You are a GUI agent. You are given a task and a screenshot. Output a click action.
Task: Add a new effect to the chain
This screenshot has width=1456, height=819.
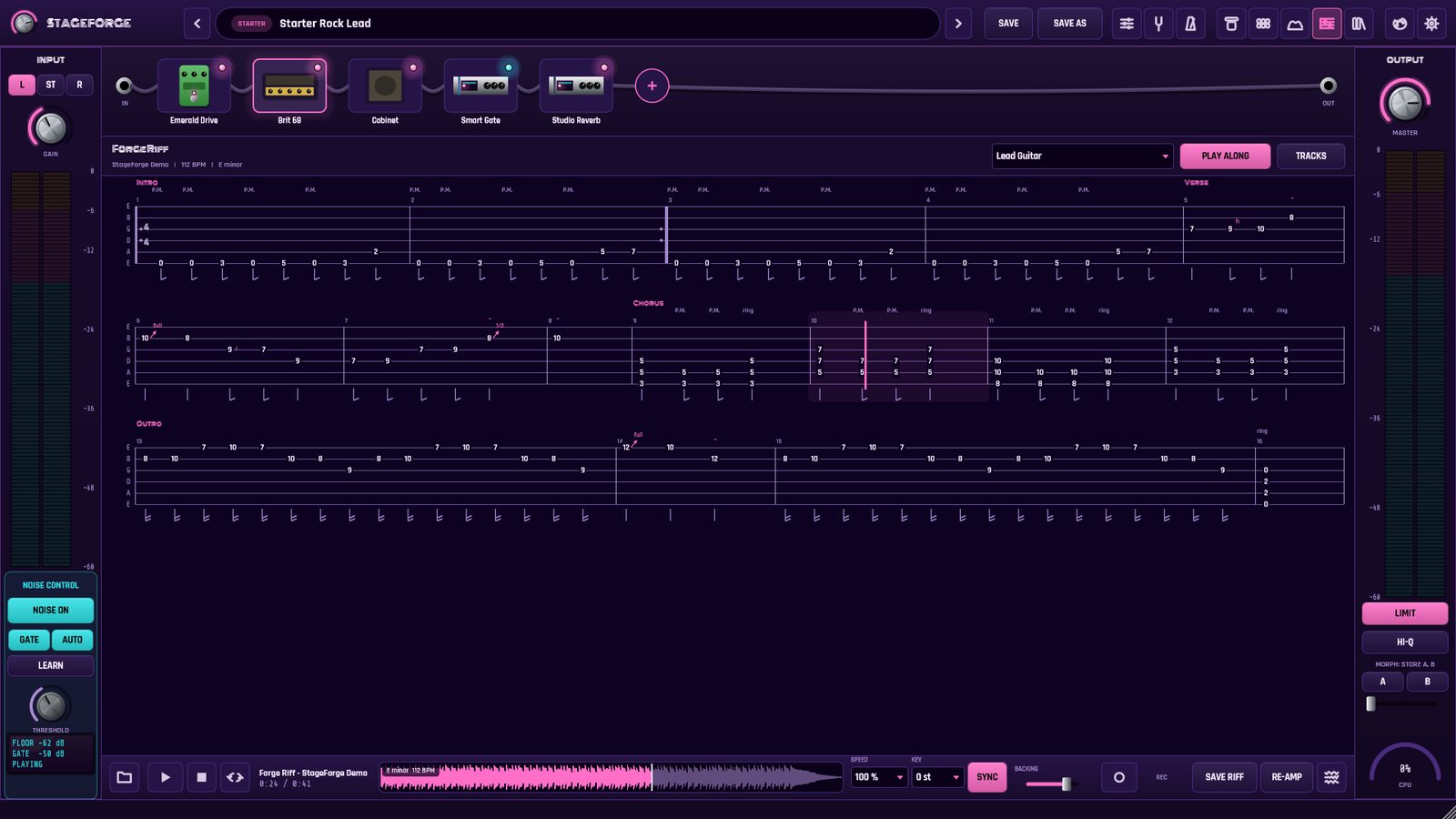click(x=652, y=86)
